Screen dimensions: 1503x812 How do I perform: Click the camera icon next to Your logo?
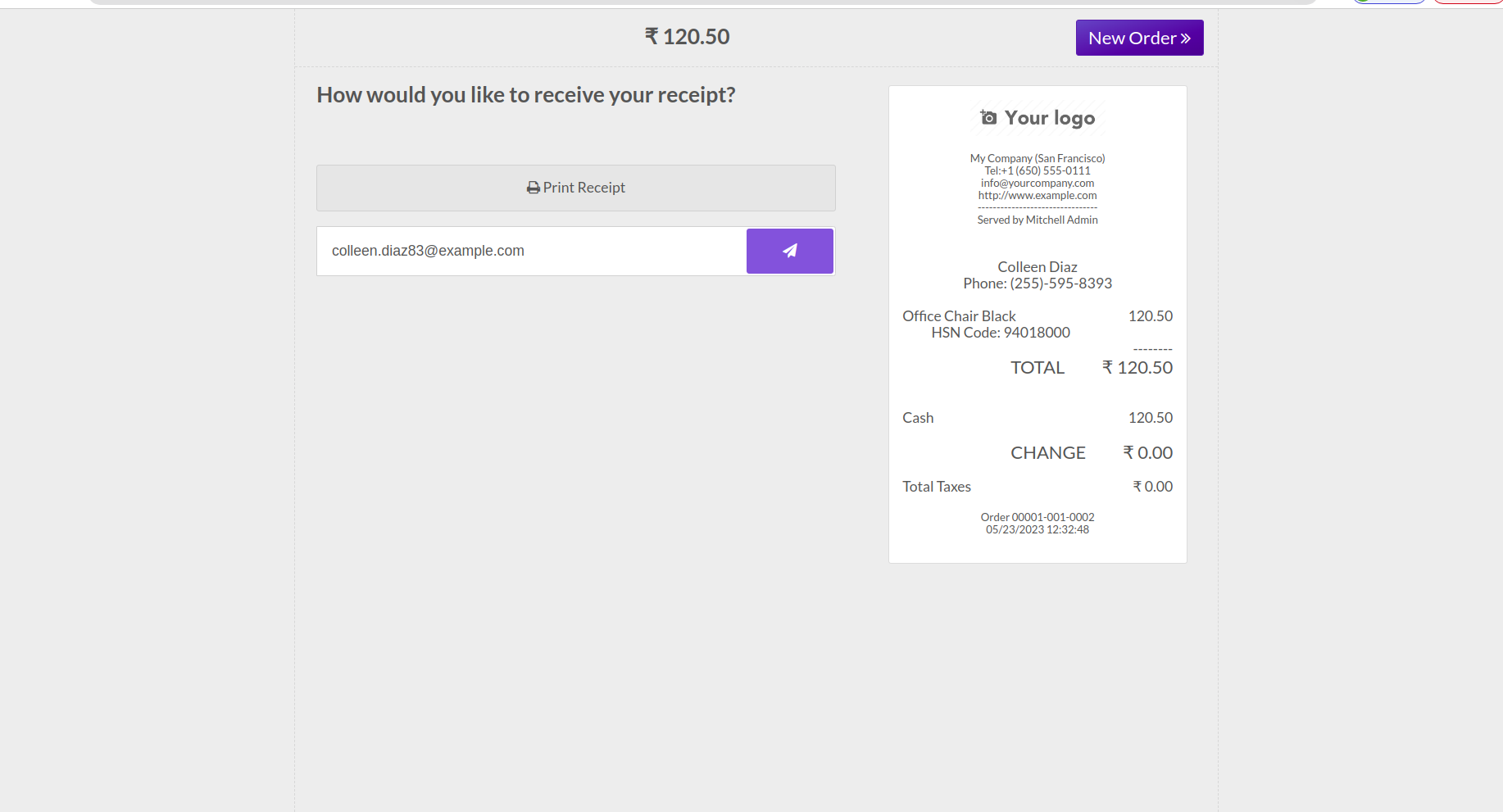989,118
